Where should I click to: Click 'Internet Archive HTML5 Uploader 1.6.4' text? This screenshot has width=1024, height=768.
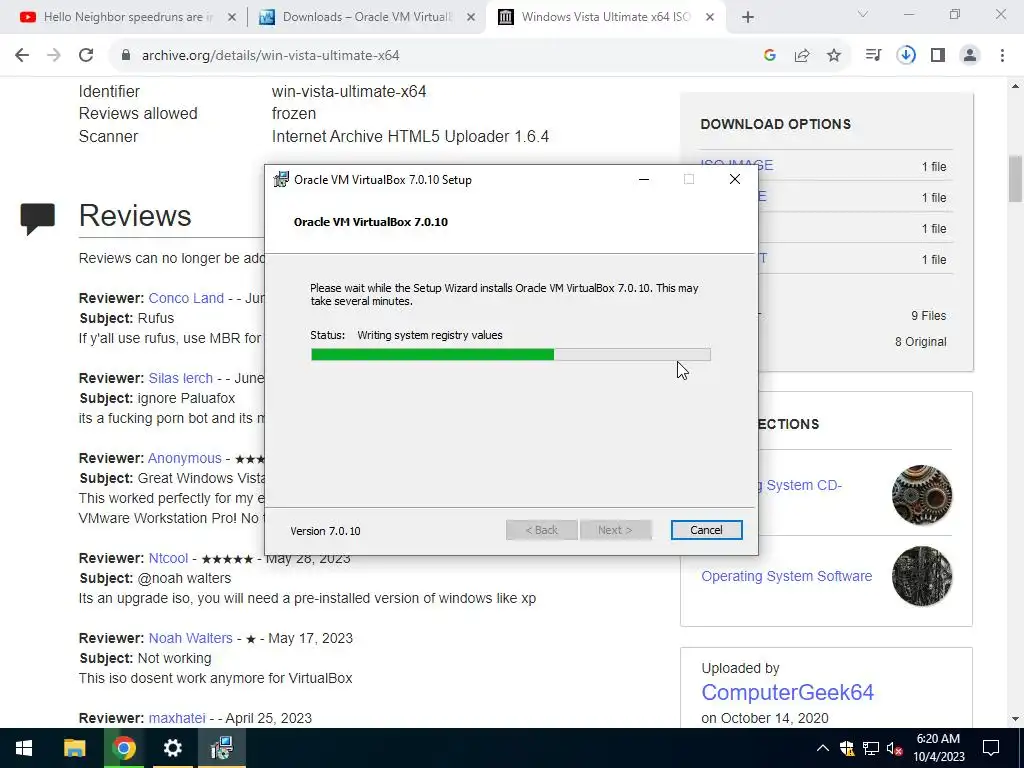click(410, 136)
